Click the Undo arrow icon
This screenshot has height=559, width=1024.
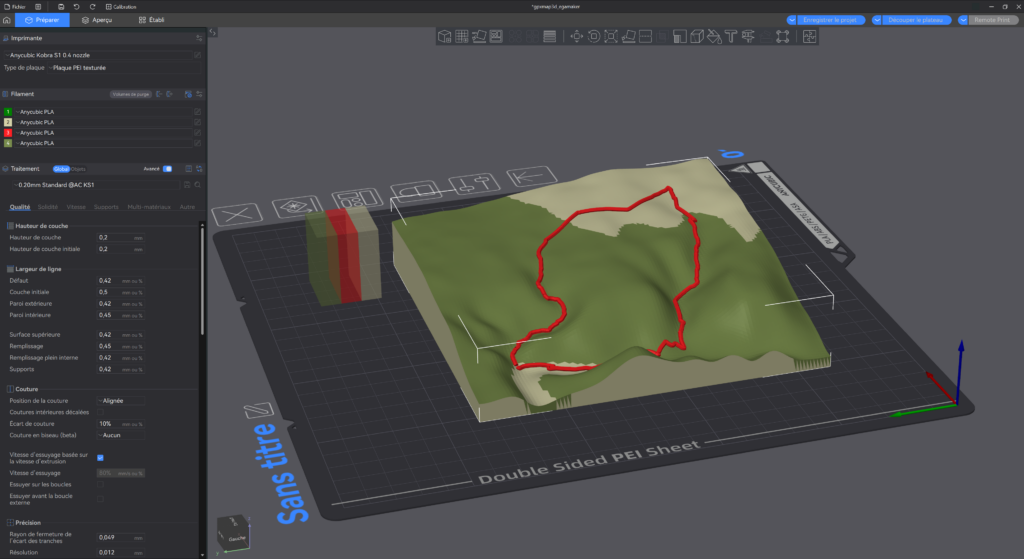click(x=77, y=6)
